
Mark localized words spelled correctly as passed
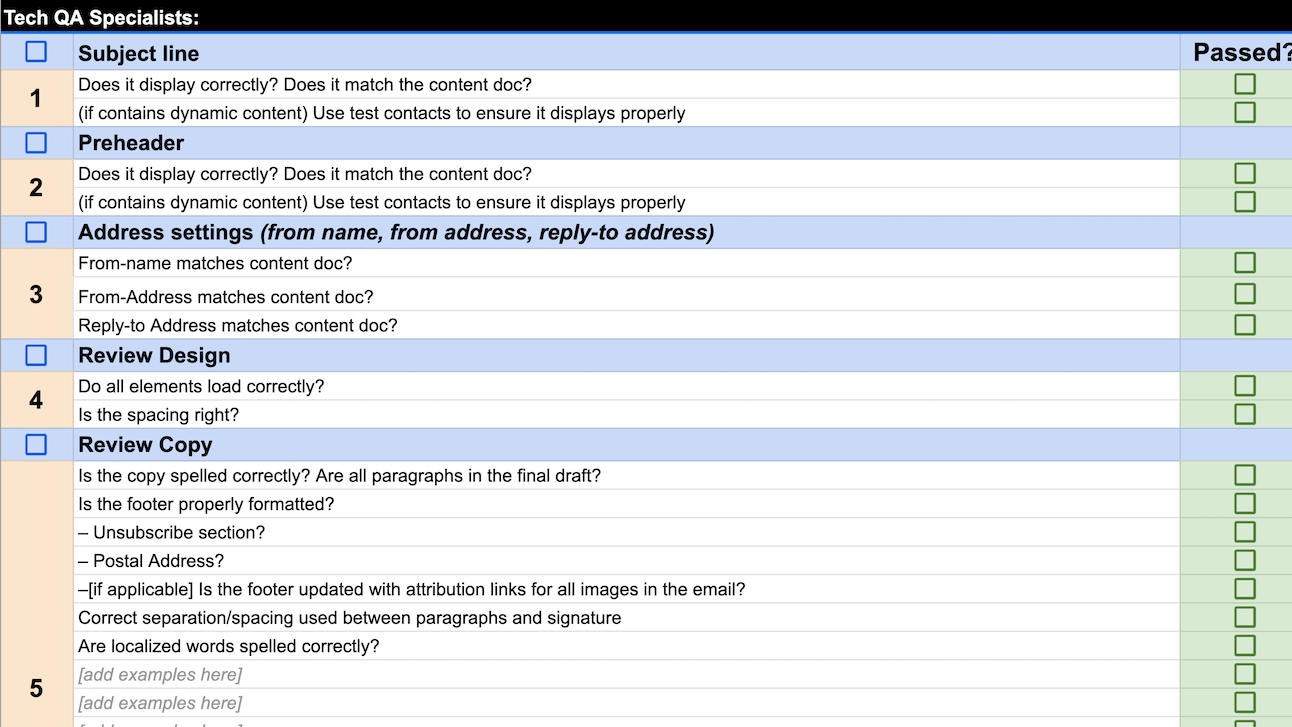1245,646
